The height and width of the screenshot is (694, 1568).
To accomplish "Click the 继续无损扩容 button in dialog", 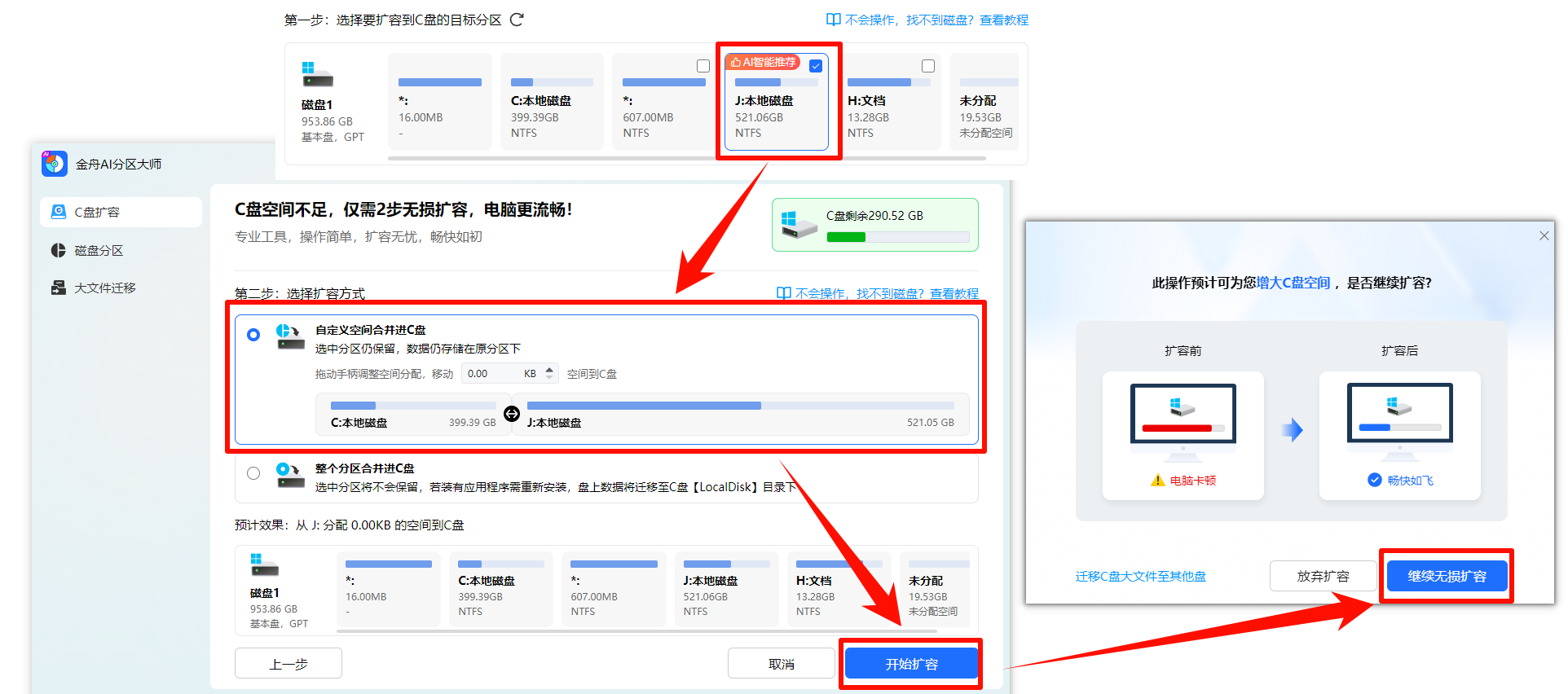I will pyautogui.click(x=1447, y=576).
